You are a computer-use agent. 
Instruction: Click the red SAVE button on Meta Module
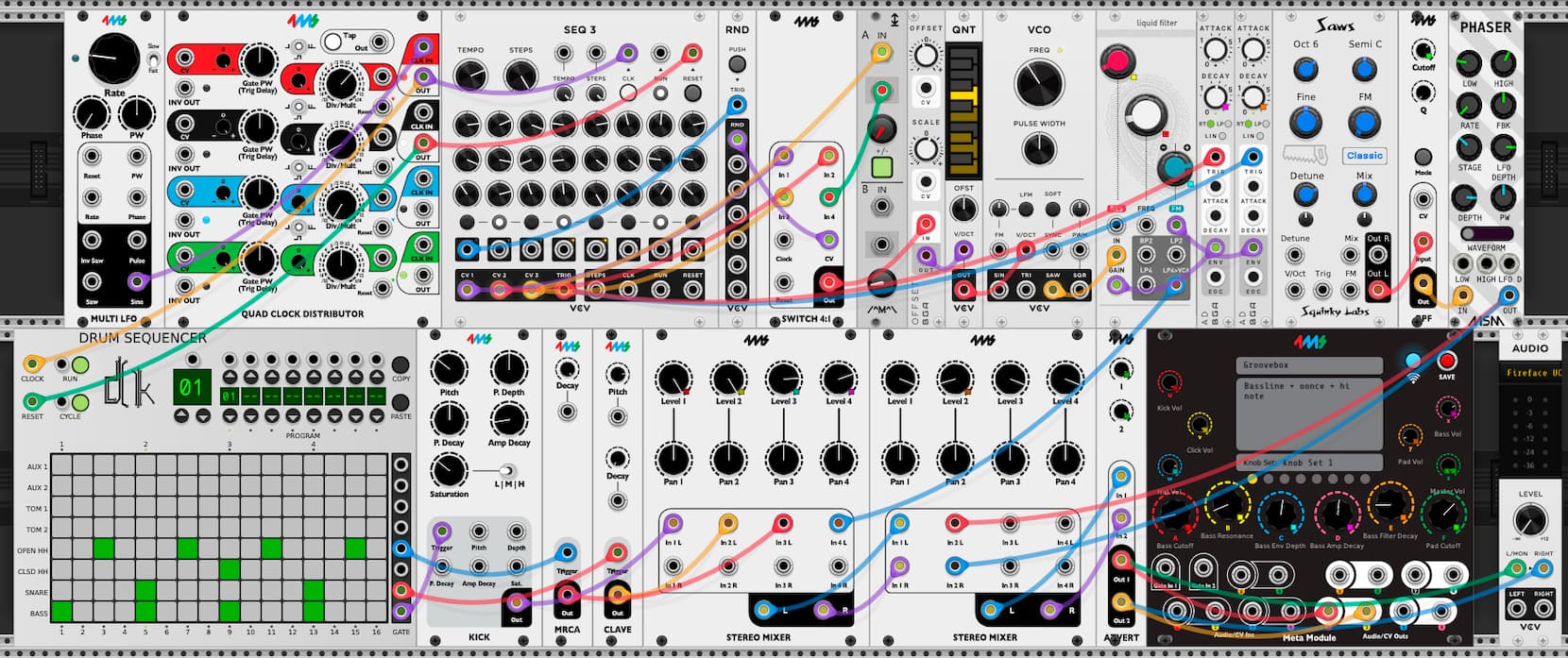tap(1446, 361)
